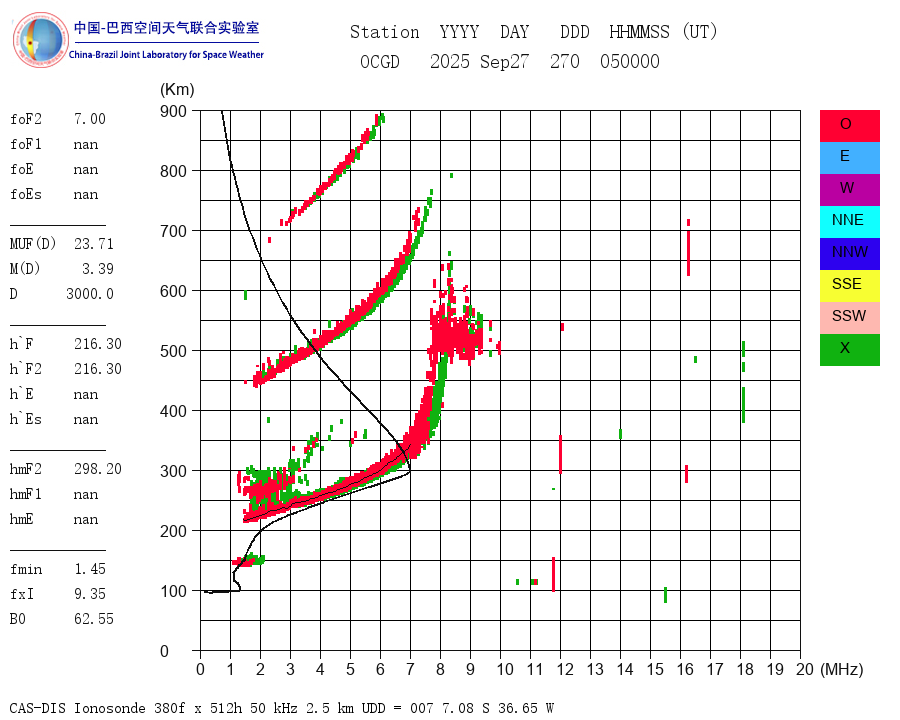Screen dimensions: 900x720
Task: Click the hmF2 value 298.20
Action: 98,469
